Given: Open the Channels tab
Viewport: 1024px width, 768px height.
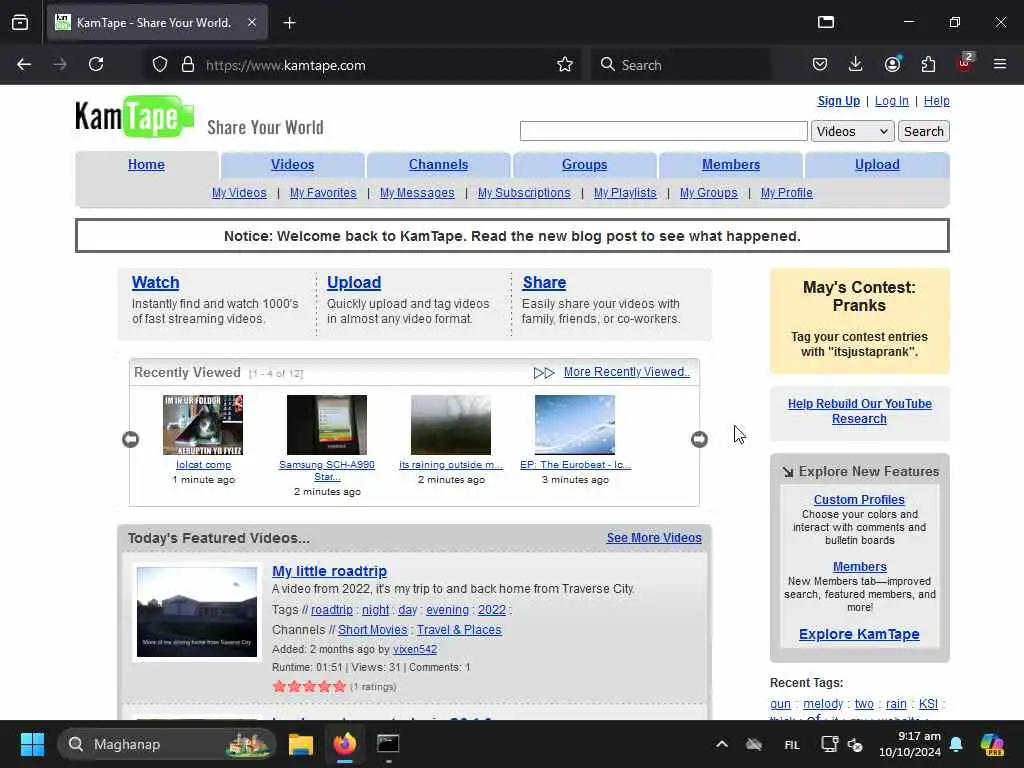Looking at the screenshot, I should click(438, 165).
